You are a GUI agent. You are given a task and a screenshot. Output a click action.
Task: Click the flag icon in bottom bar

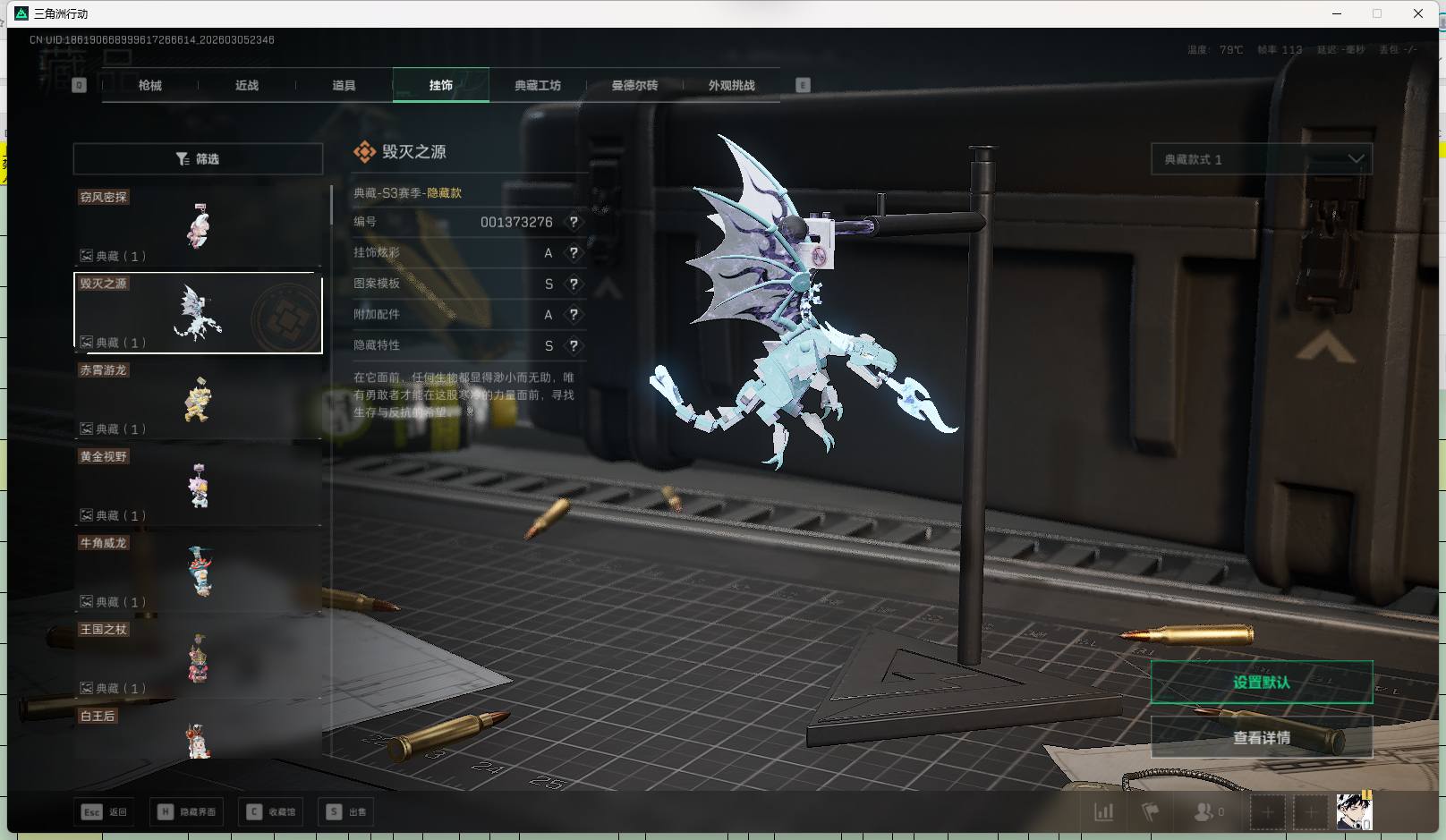click(1151, 812)
